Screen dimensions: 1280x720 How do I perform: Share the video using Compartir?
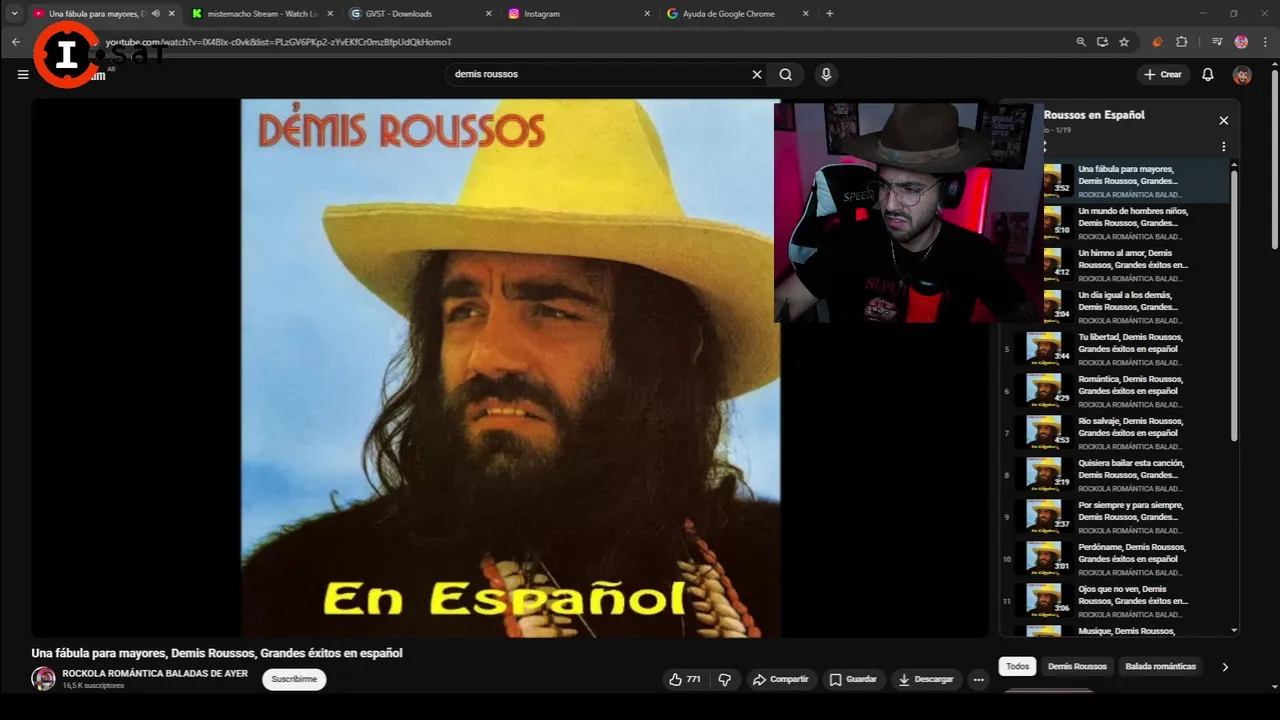[x=780, y=679]
